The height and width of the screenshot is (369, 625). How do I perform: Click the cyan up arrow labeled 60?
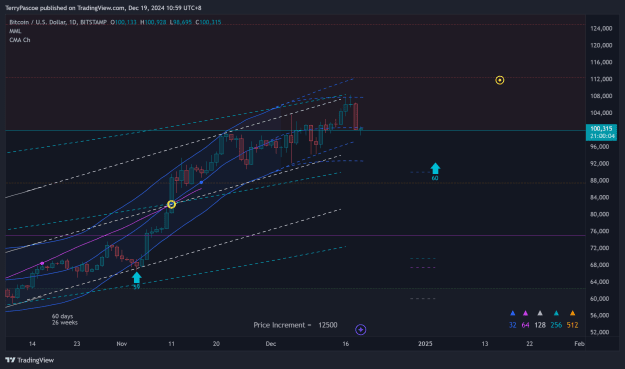coord(435,168)
